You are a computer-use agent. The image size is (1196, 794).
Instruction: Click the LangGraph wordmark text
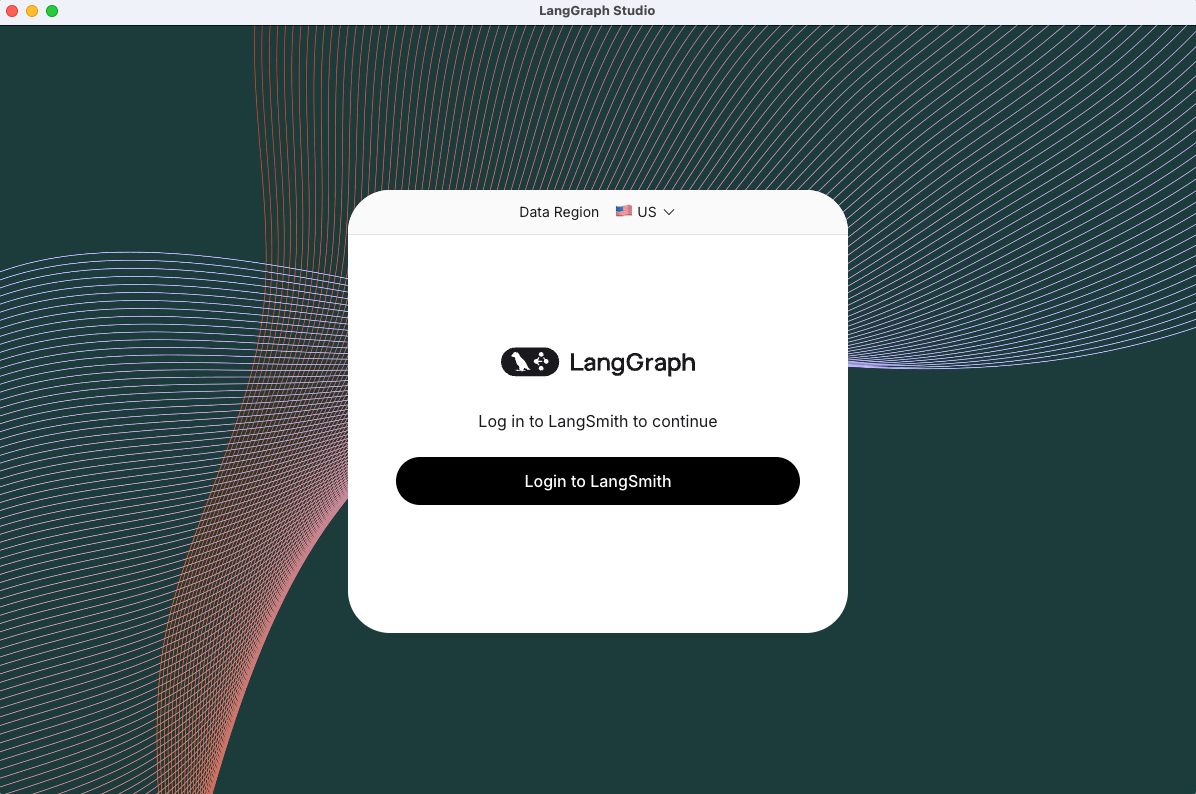tap(632, 363)
